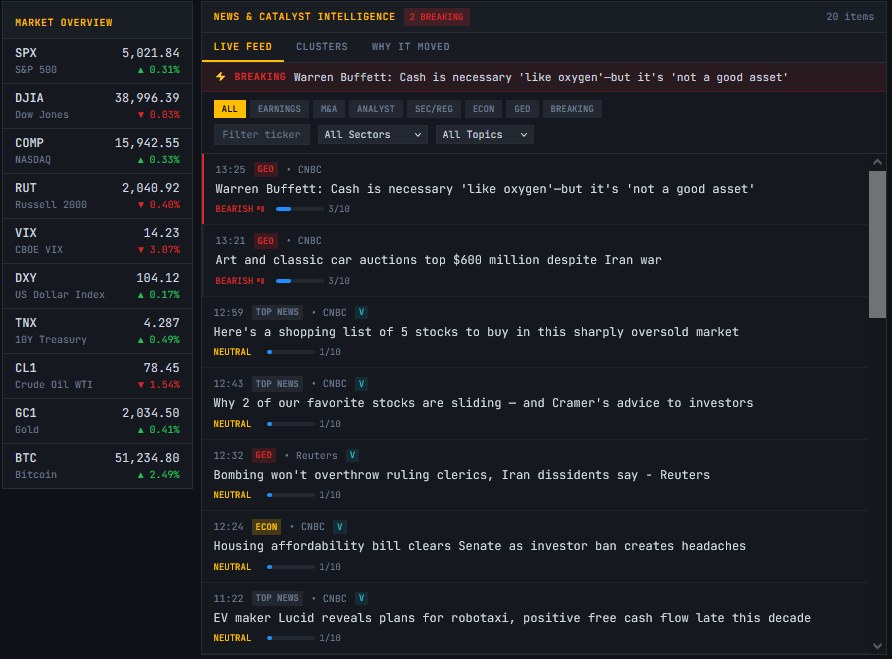Open the All Topics dropdown
Screen dimensions: 892x659
pyautogui.click(x=484, y=134)
